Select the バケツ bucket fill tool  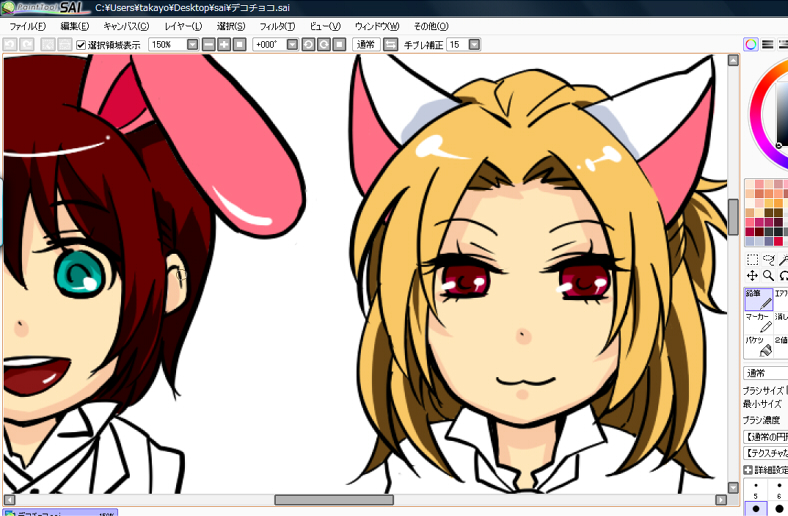pyautogui.click(x=758, y=346)
